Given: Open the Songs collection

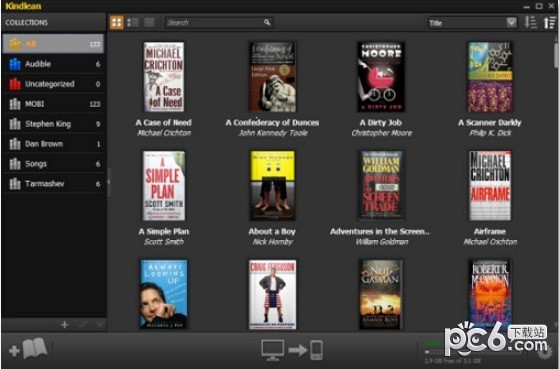Looking at the screenshot, I should click(x=53, y=164).
